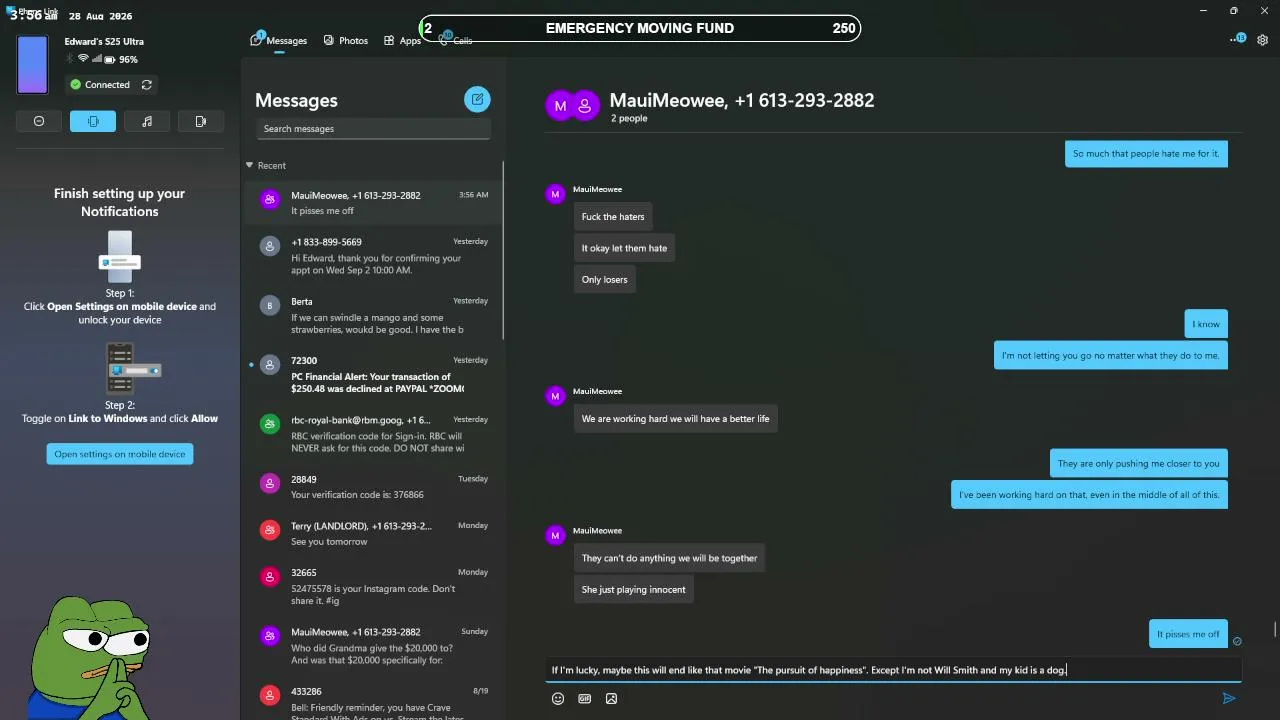Viewport: 1280px width, 720px height.
Task: Click the phone thumbnail for Edward's S25 Ultra
Action: point(32,65)
